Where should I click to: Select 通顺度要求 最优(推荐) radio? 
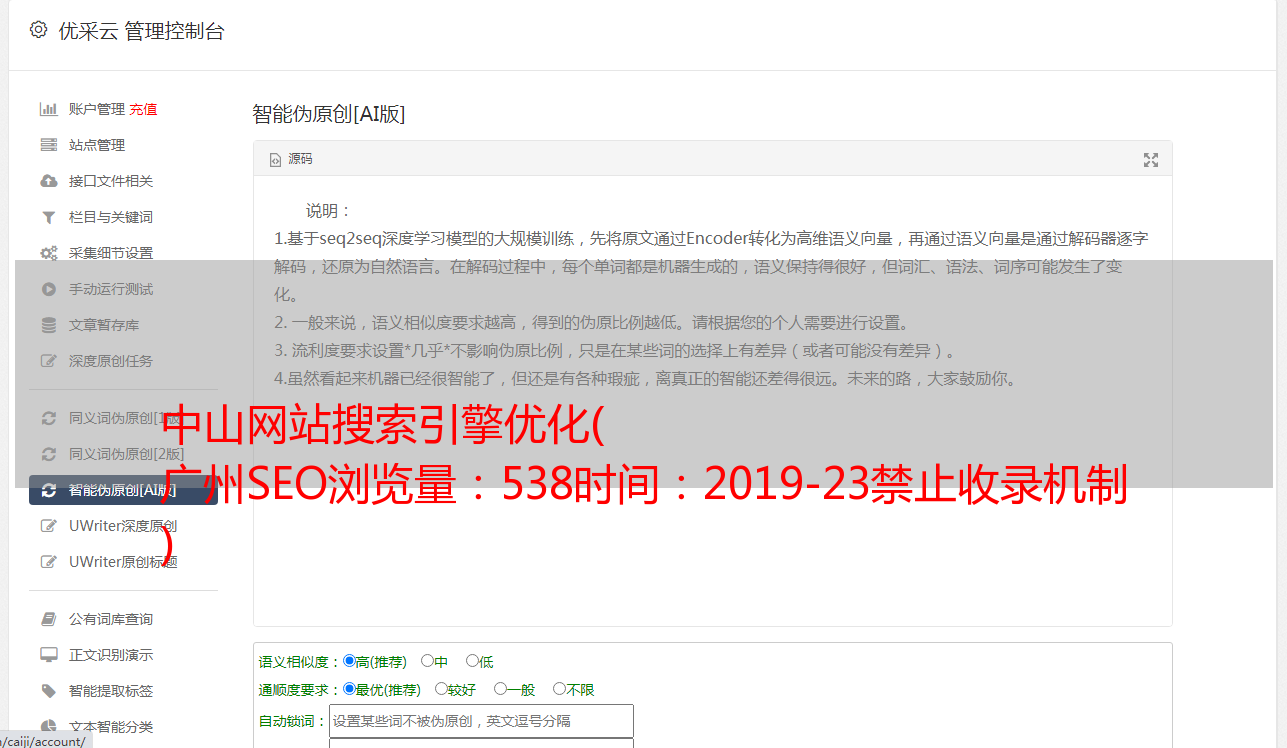pos(349,689)
